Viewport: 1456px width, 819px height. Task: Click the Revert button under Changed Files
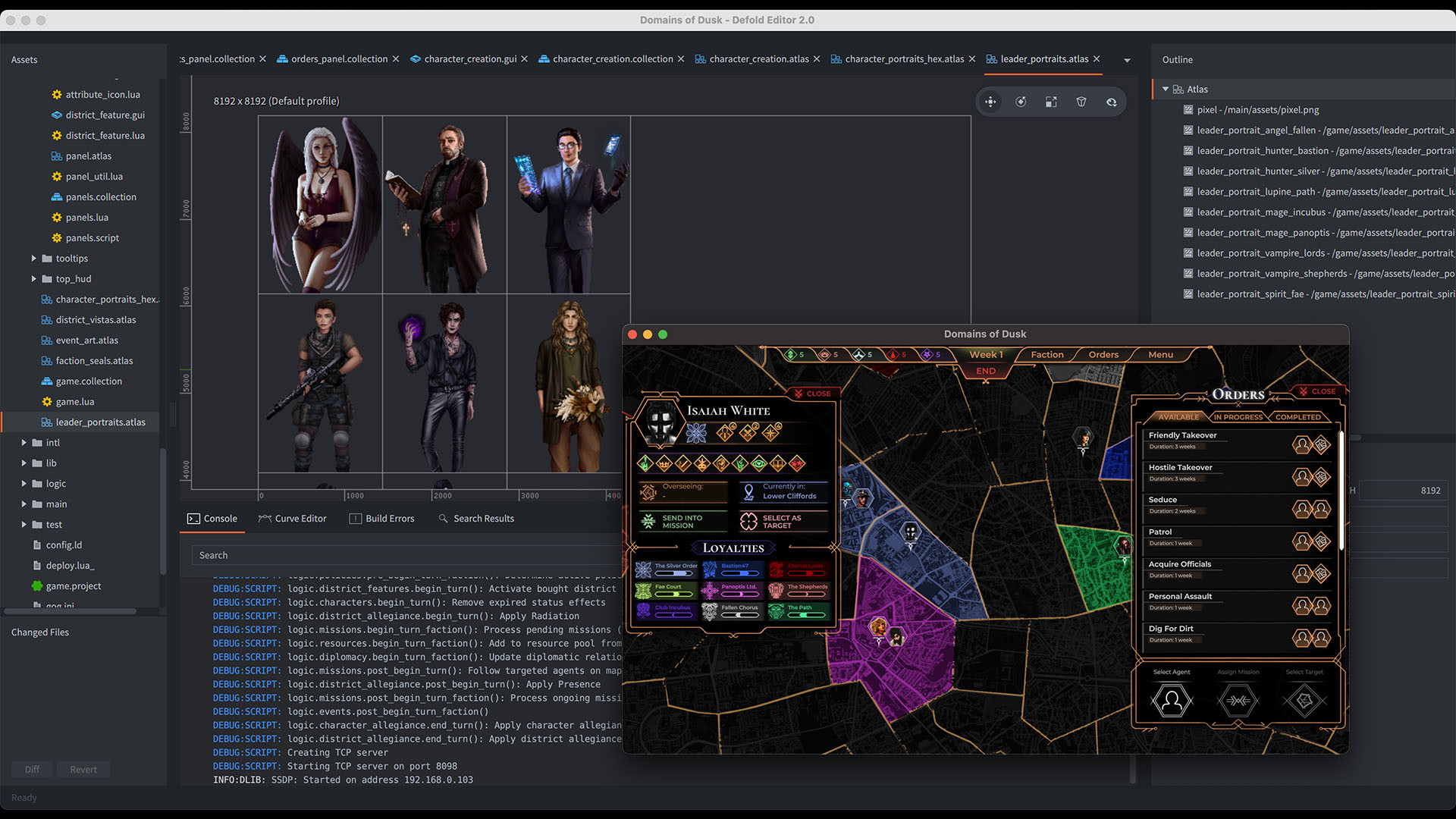(83, 769)
